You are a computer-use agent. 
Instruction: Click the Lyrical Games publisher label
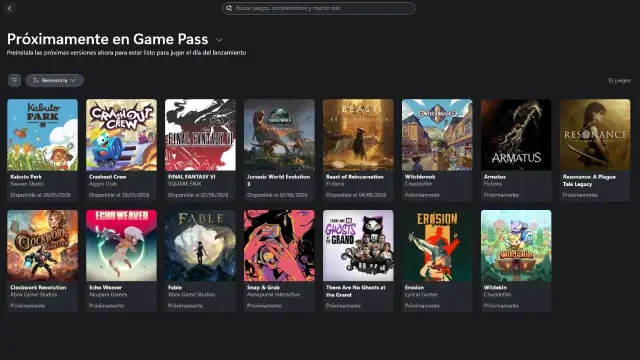point(421,295)
